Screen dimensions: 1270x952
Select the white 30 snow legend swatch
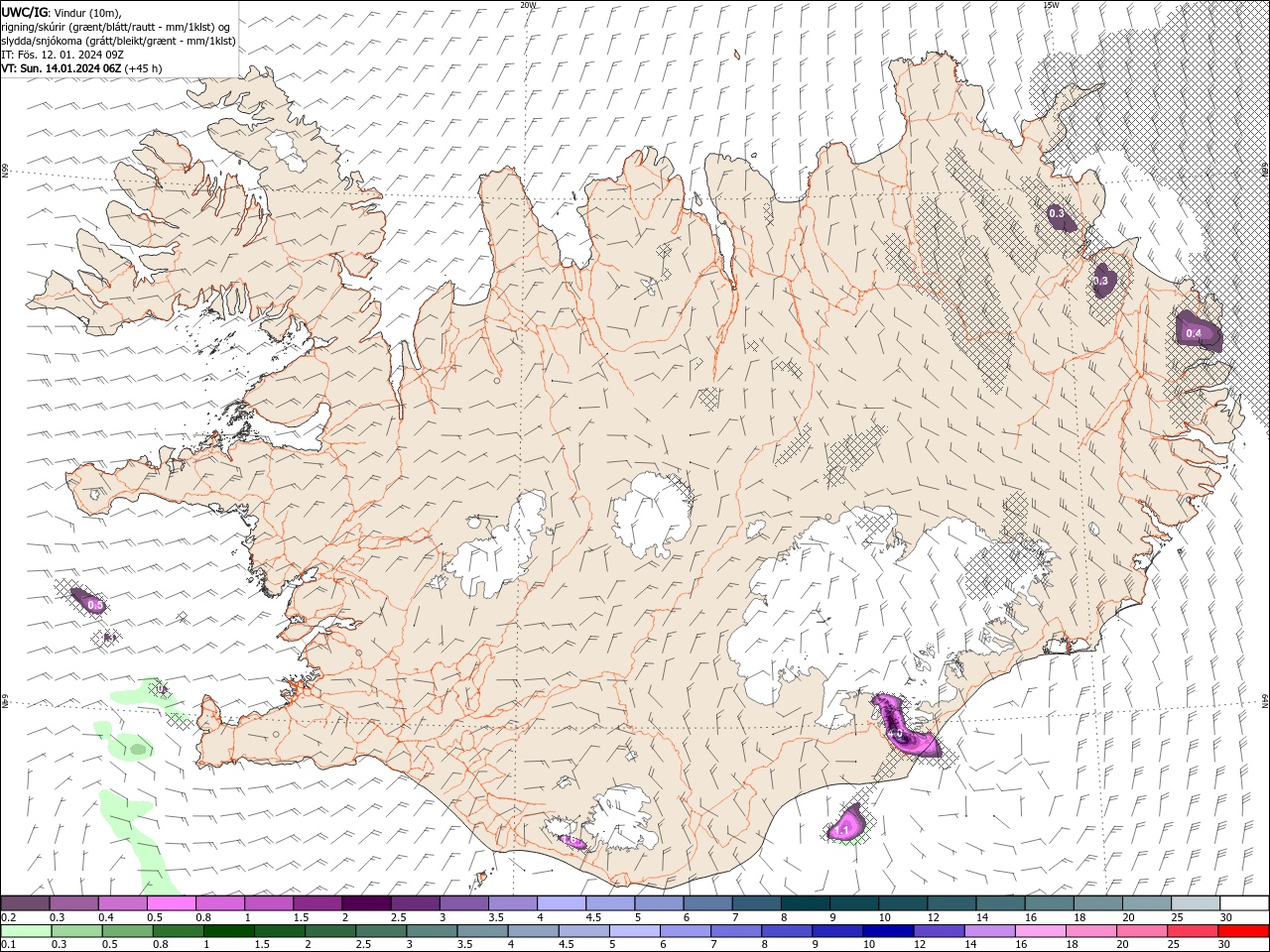tap(1244, 903)
